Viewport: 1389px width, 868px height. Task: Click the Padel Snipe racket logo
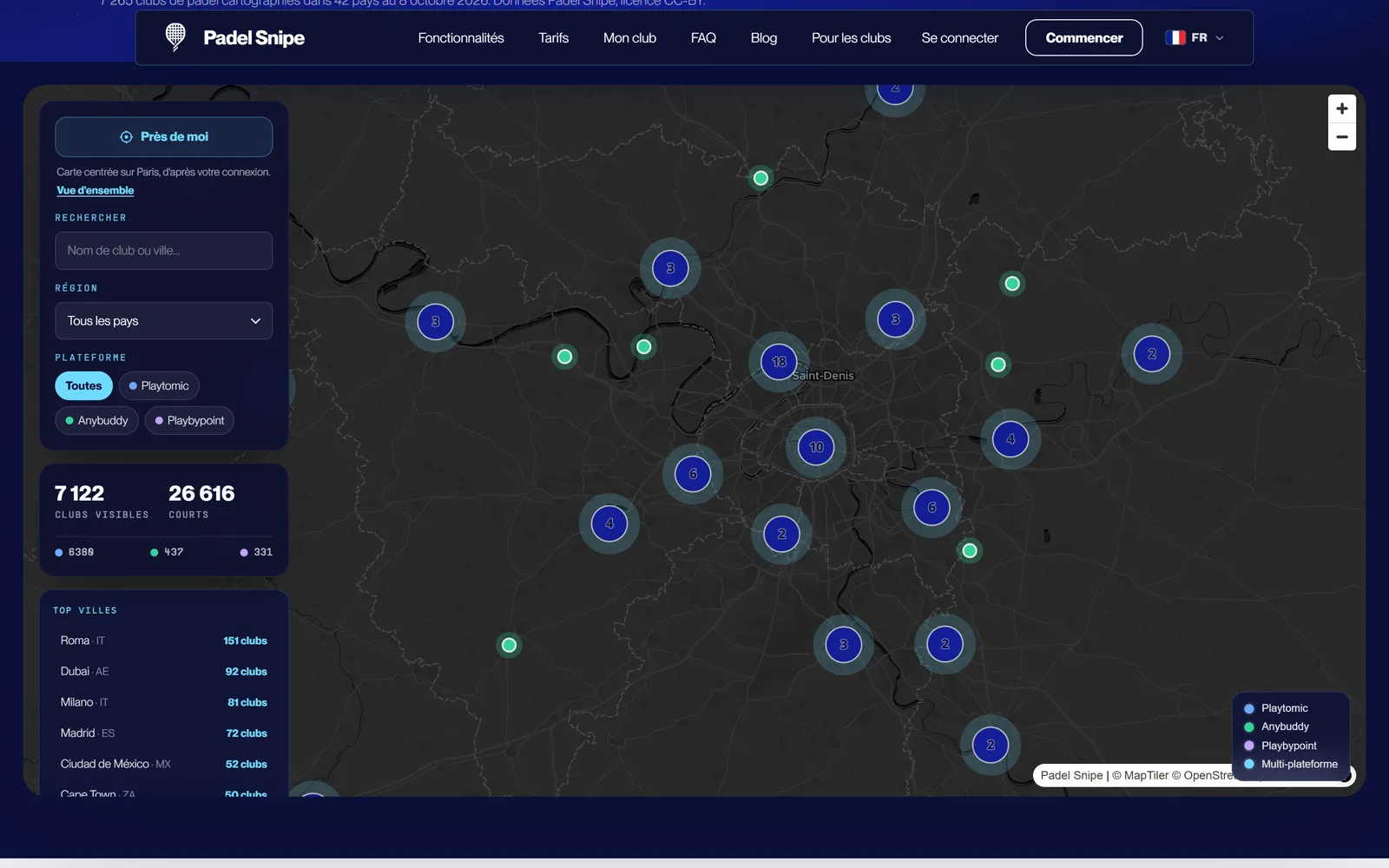175,37
